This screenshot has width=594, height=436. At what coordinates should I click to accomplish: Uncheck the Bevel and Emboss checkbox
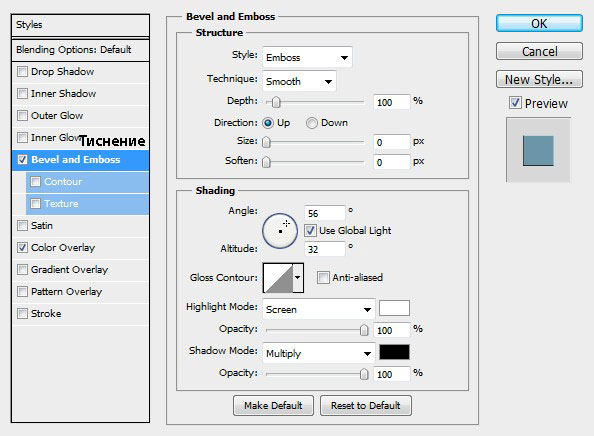tap(22, 159)
